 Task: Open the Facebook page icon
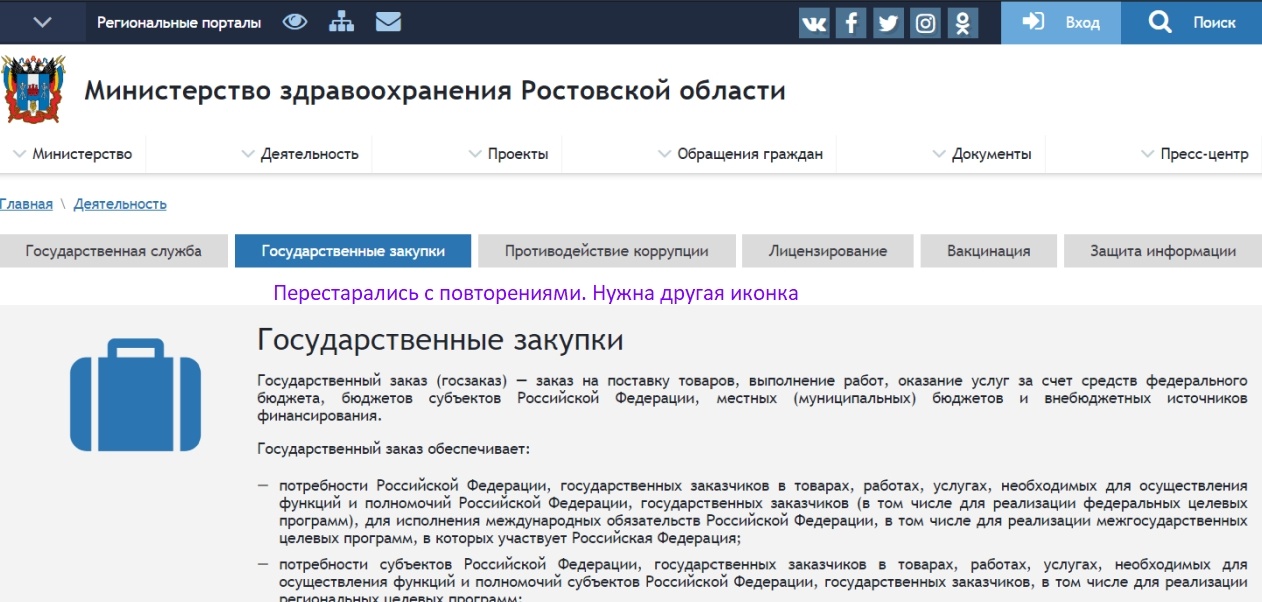coord(851,23)
